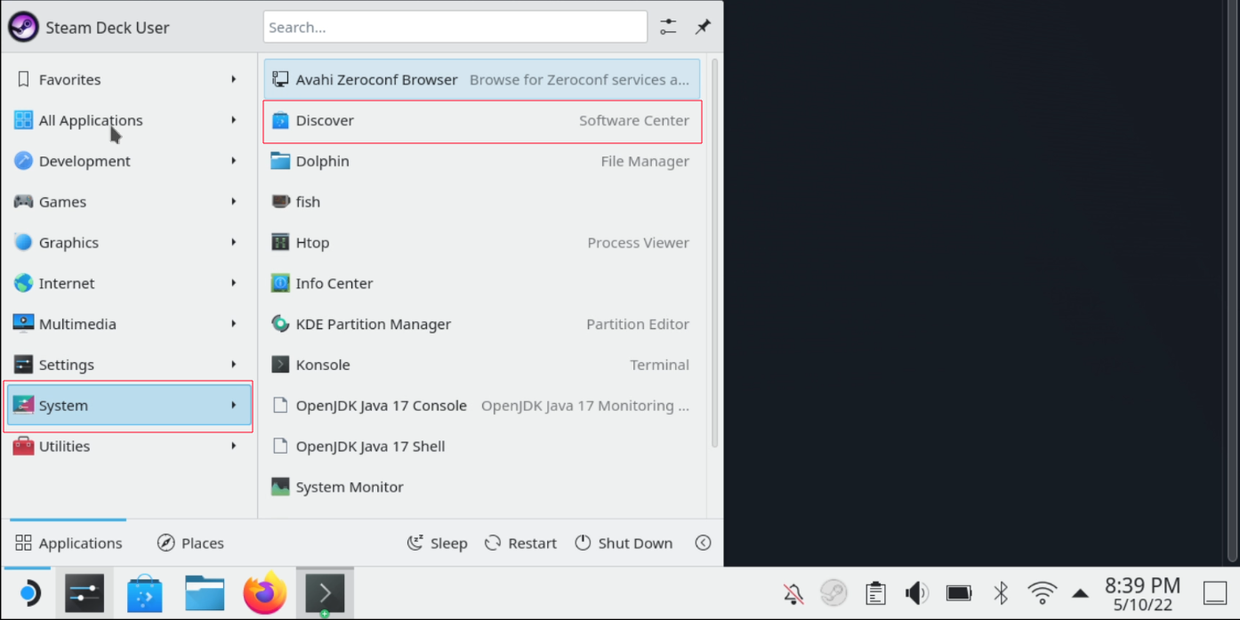Screen dimensions: 1240x620
Task: Expand the Utilities submenu arrow
Action: point(234,447)
